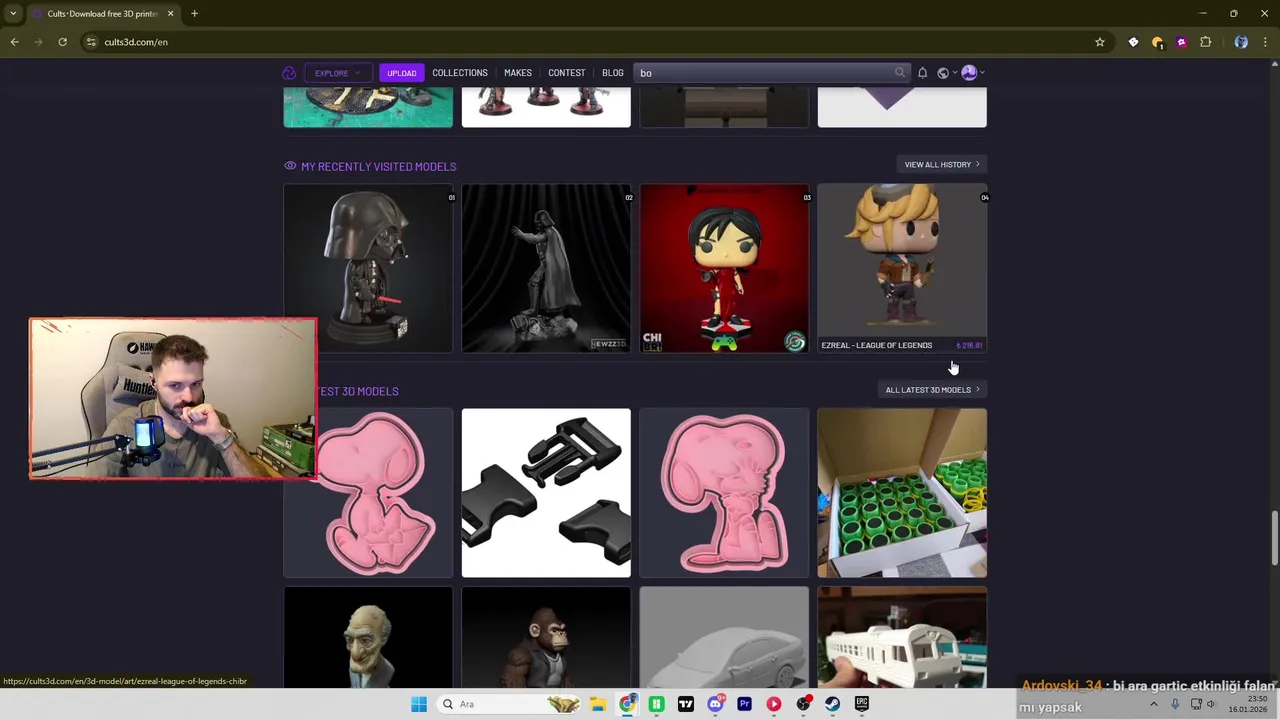Click 'MY RECENTLY VISITED MODELS' heading
The width and height of the screenshot is (1280, 720).
tap(378, 167)
